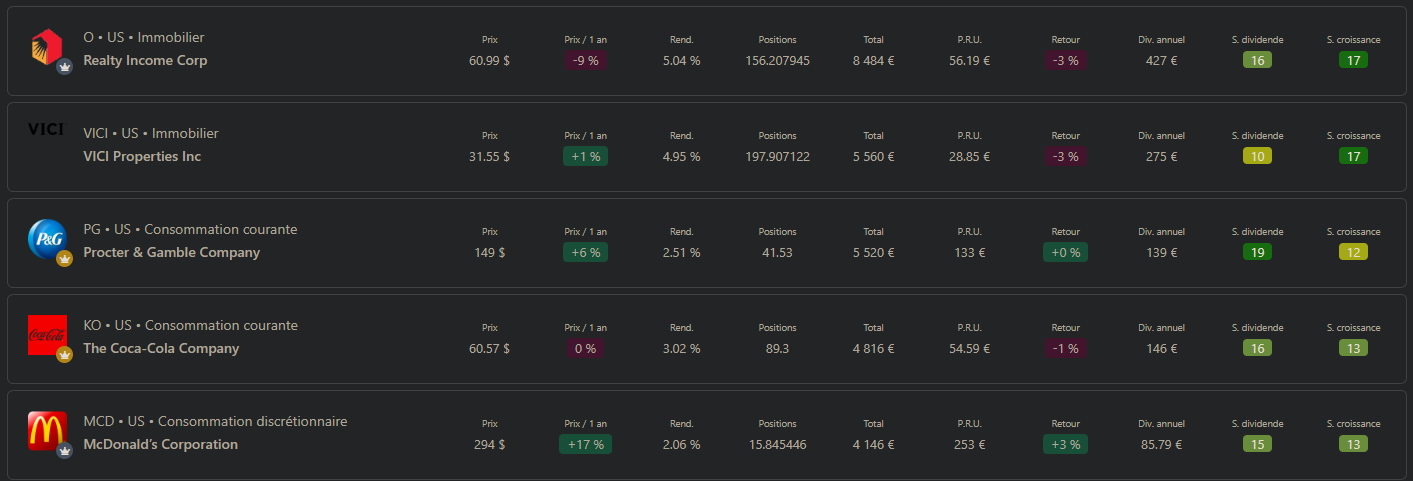This screenshot has width=1413, height=481.
Task: Click VICI Properties' -3 % Retour badge
Action: click(x=1065, y=156)
